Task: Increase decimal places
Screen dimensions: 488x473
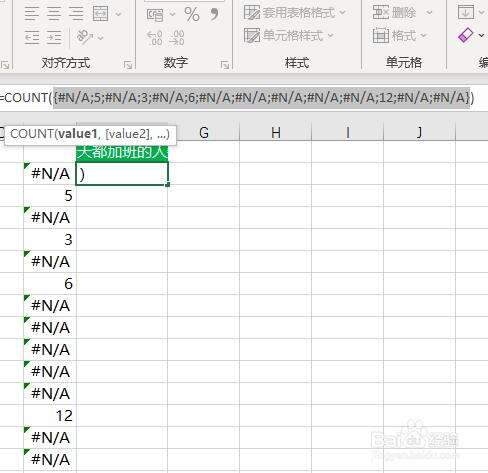Action: 155,38
